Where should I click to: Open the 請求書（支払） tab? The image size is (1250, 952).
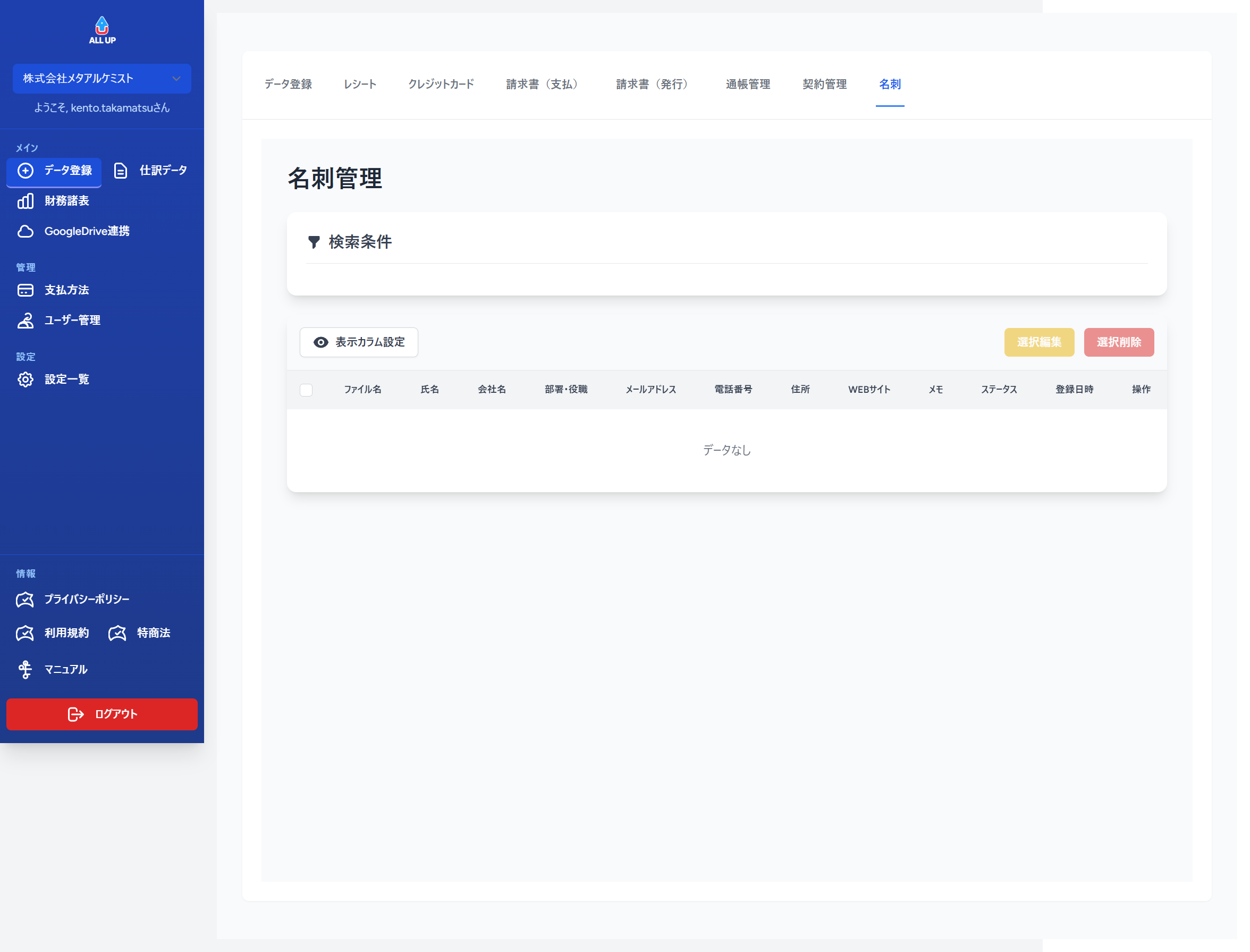tap(545, 84)
